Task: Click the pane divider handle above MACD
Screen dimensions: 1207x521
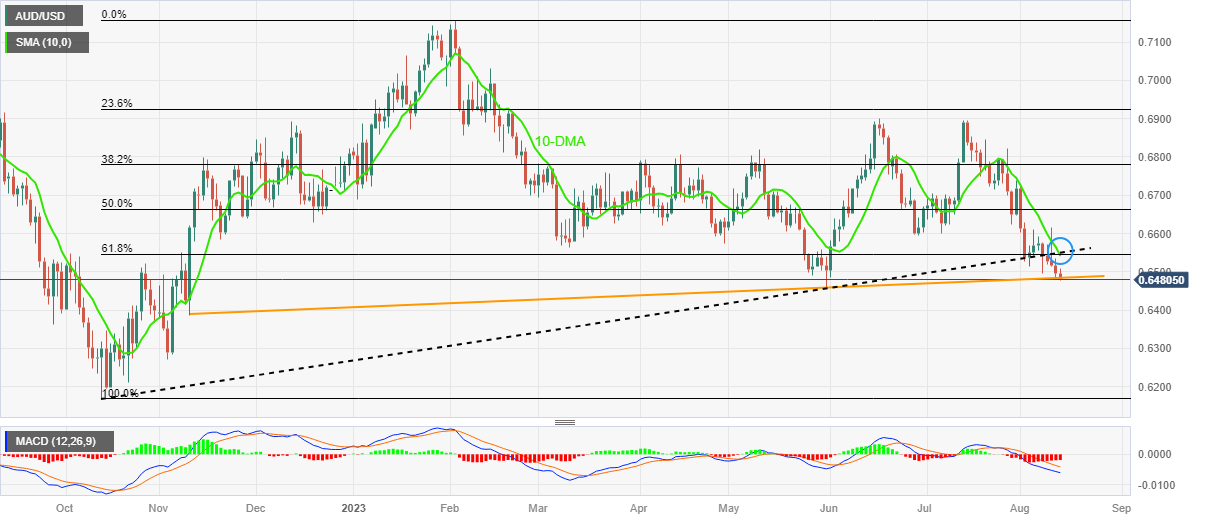Action: pyautogui.click(x=565, y=423)
